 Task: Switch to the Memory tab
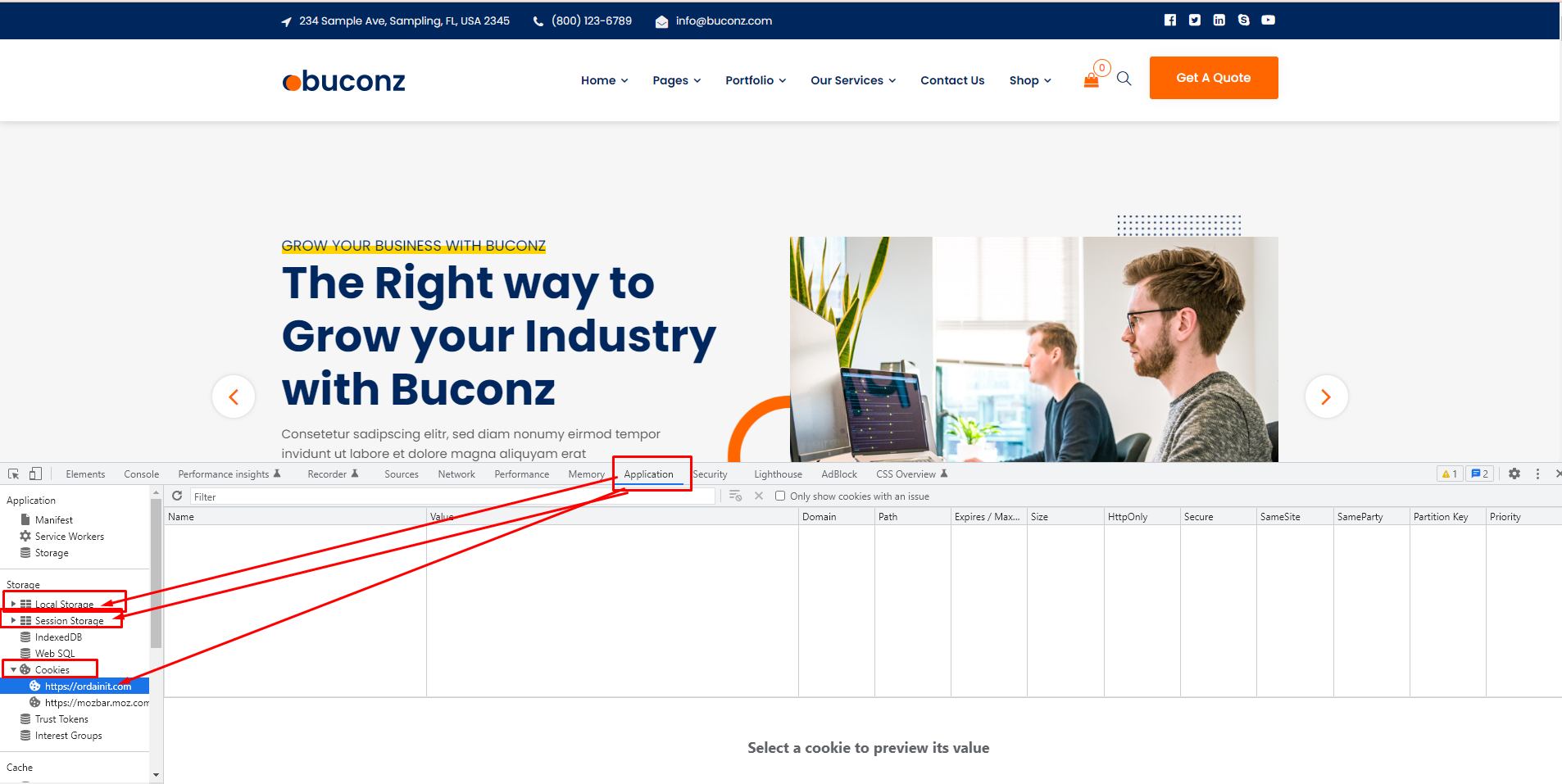[x=586, y=474]
